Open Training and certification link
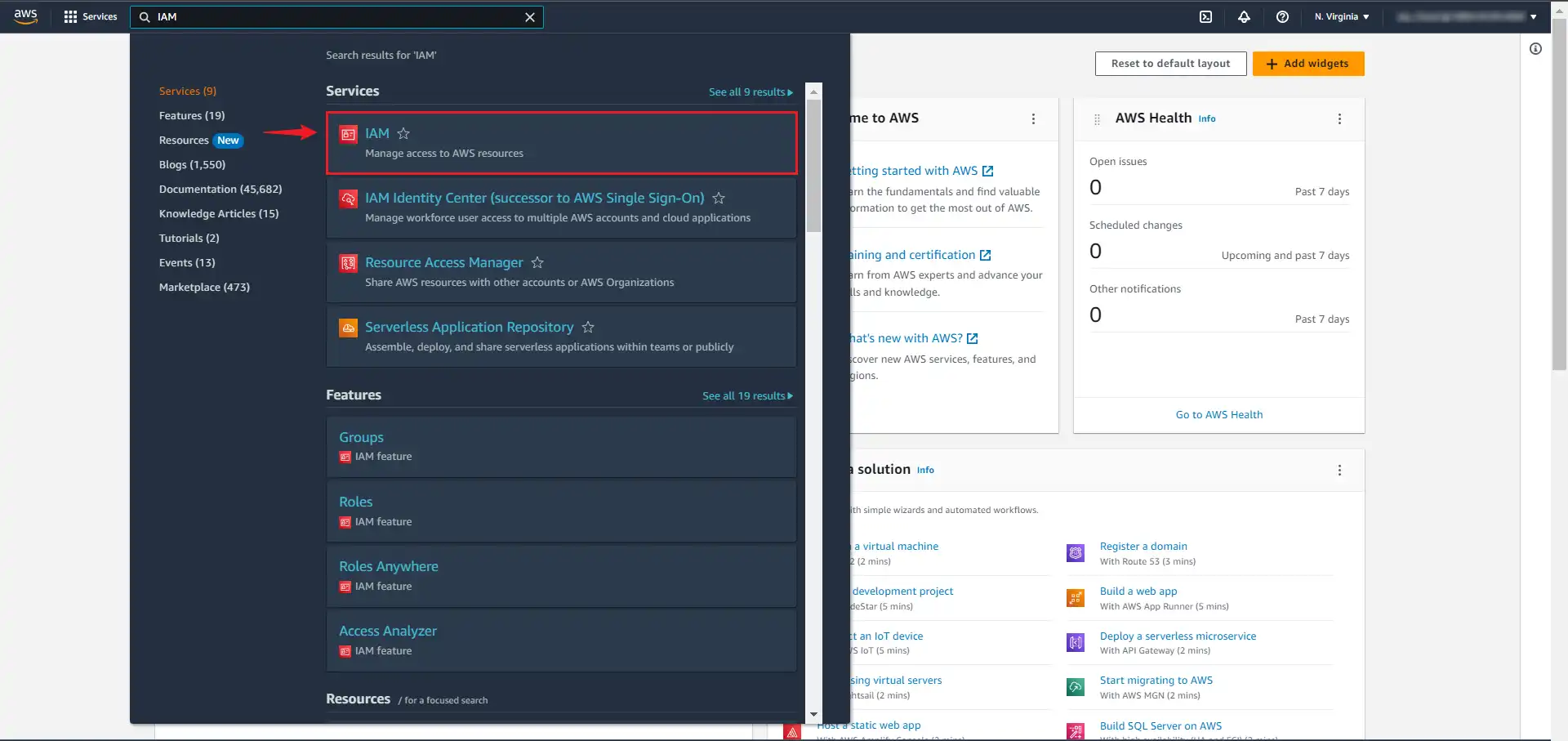 [x=920, y=255]
